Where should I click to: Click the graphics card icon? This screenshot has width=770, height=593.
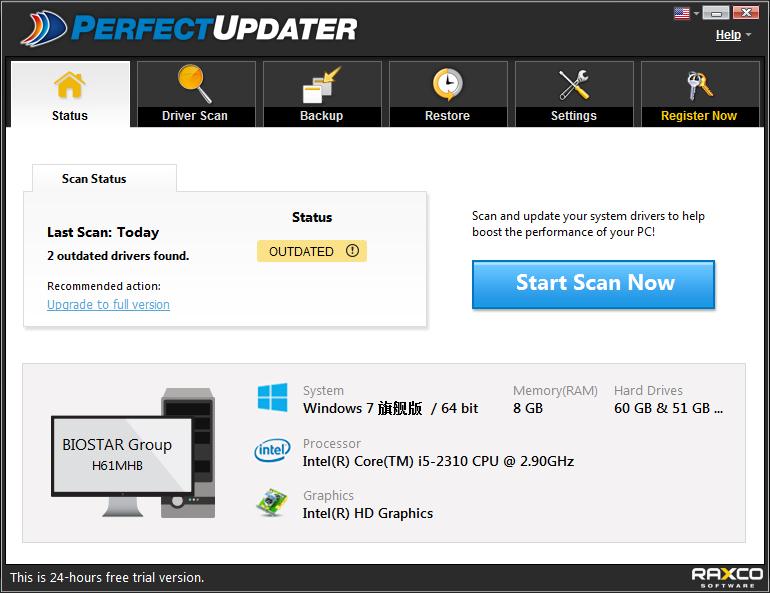(x=272, y=503)
